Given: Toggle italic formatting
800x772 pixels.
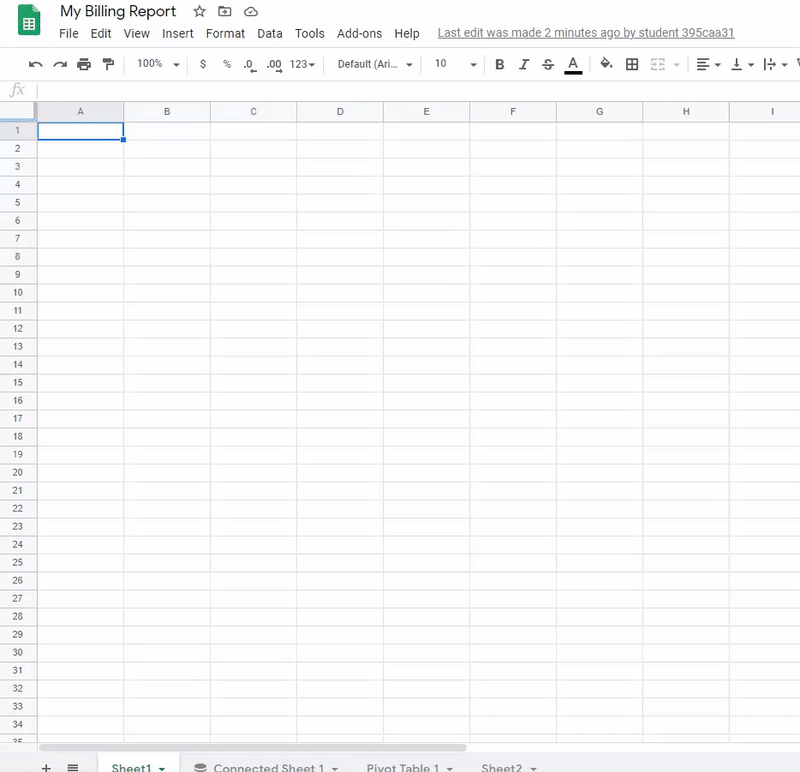Looking at the screenshot, I should (524, 64).
